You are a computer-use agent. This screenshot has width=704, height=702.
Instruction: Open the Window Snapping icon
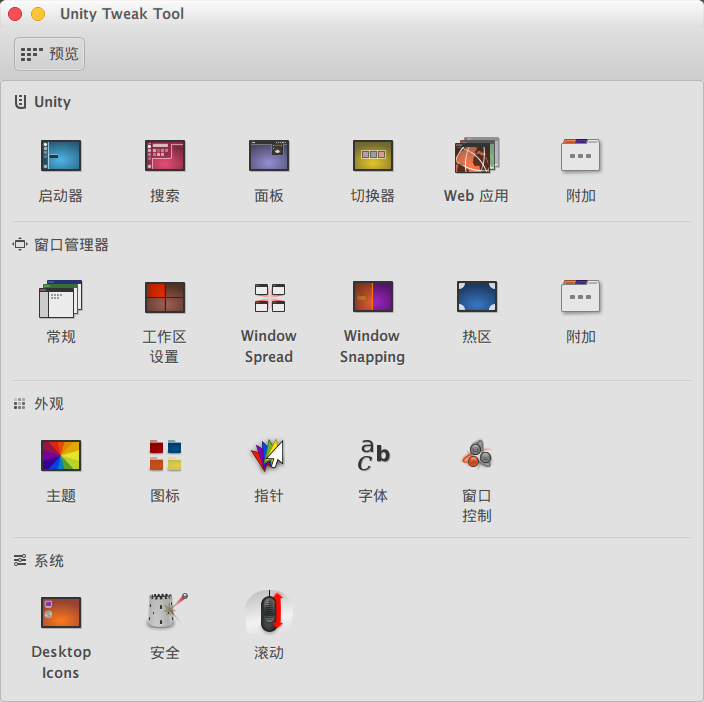pos(373,296)
